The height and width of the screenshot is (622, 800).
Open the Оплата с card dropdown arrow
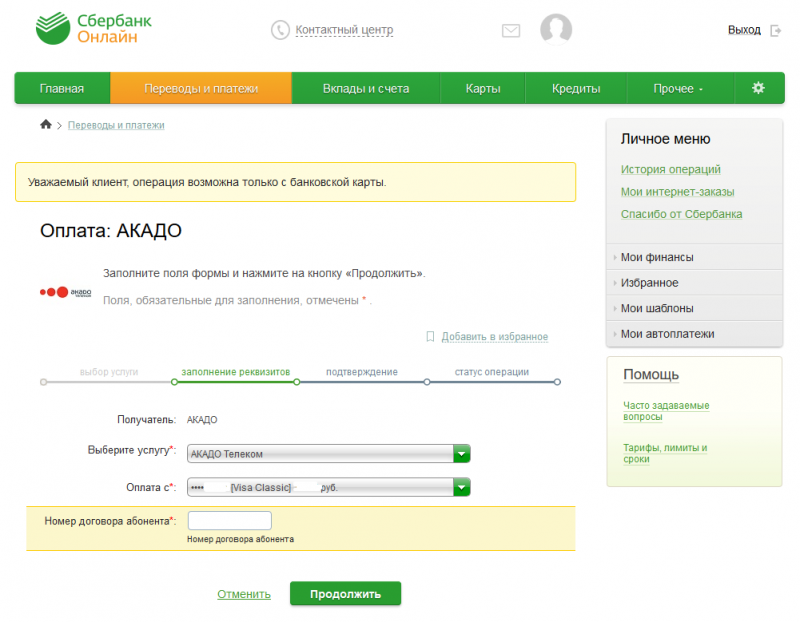461,487
